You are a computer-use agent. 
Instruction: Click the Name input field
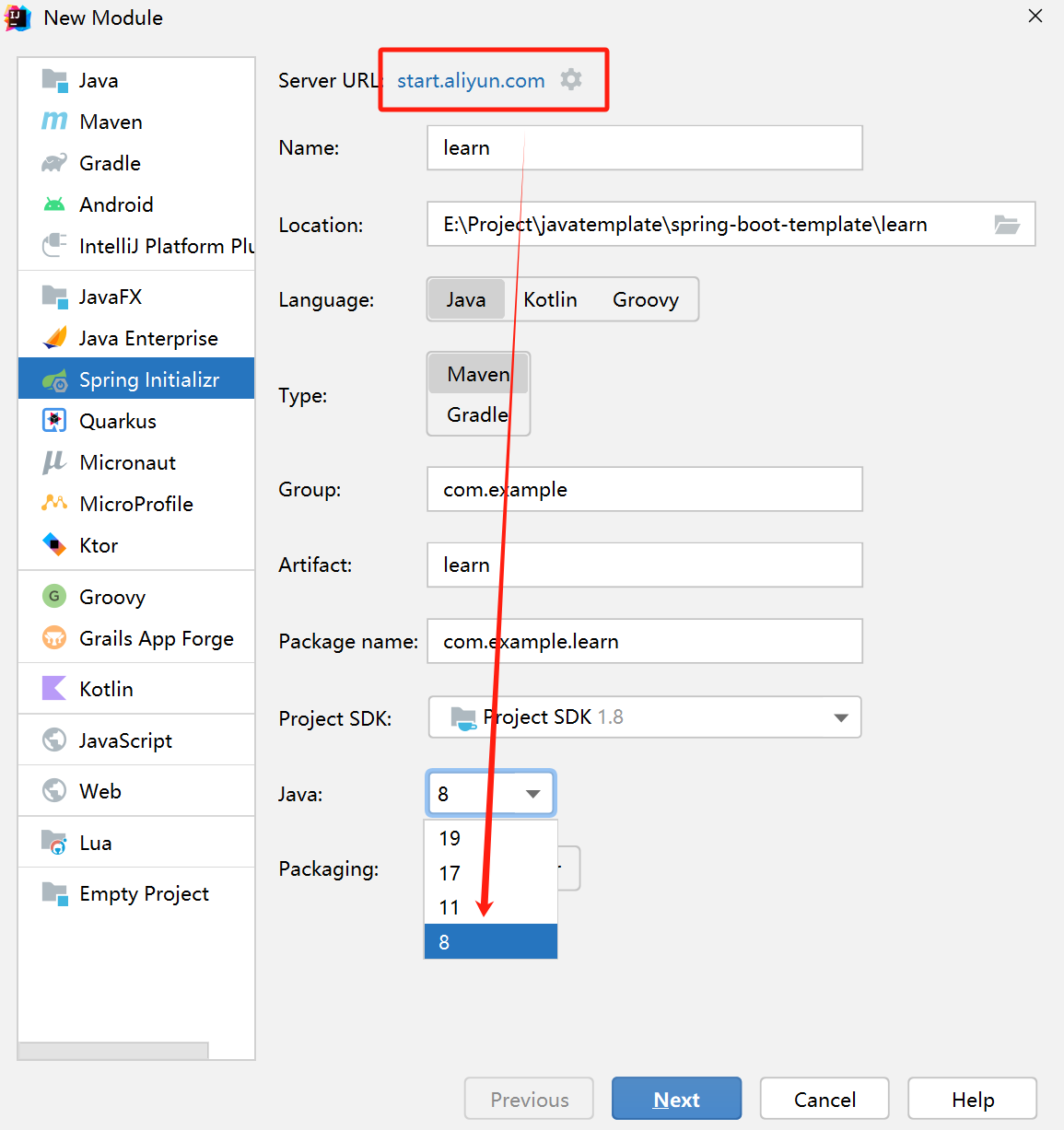click(x=645, y=147)
